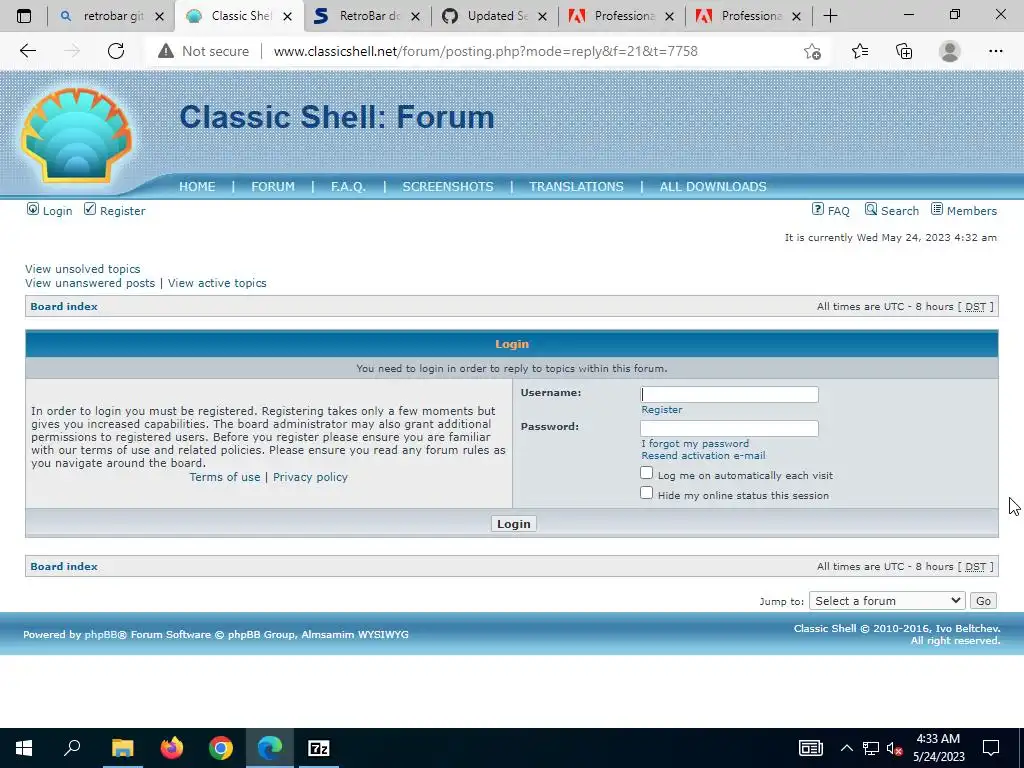1024x768 pixels.
Task: Open View unsolved topics link
Action: (82, 269)
